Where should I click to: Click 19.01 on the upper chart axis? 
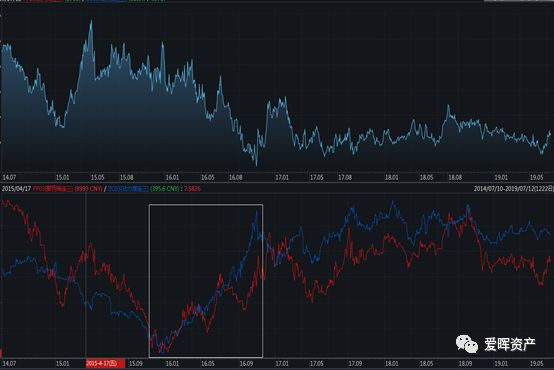coord(501,177)
